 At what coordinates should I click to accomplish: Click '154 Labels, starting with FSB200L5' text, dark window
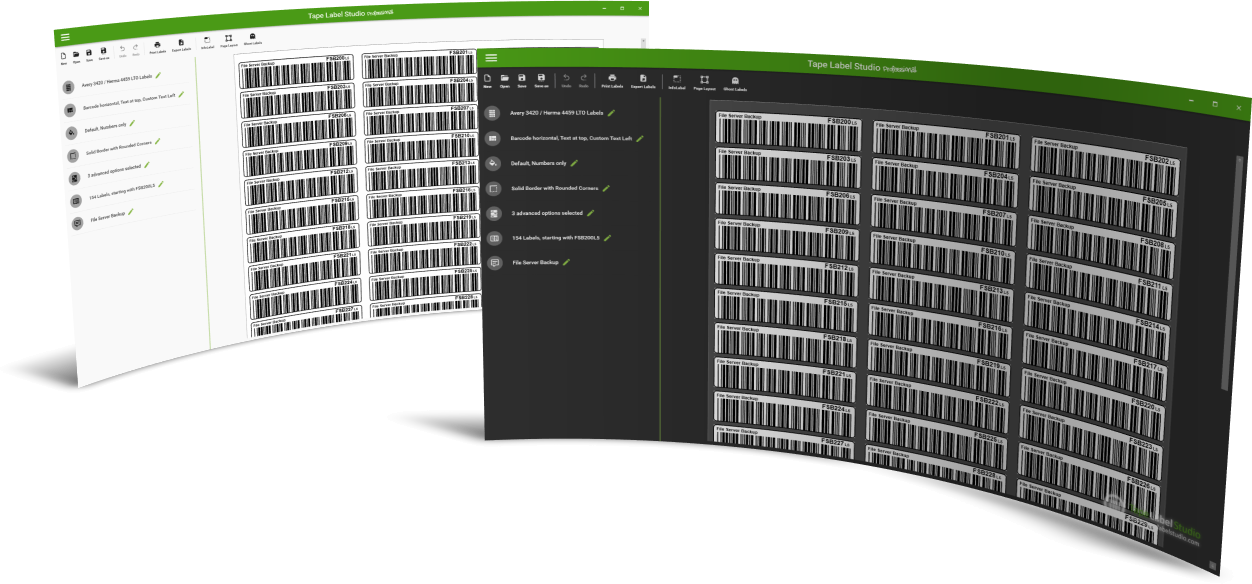click(555, 238)
